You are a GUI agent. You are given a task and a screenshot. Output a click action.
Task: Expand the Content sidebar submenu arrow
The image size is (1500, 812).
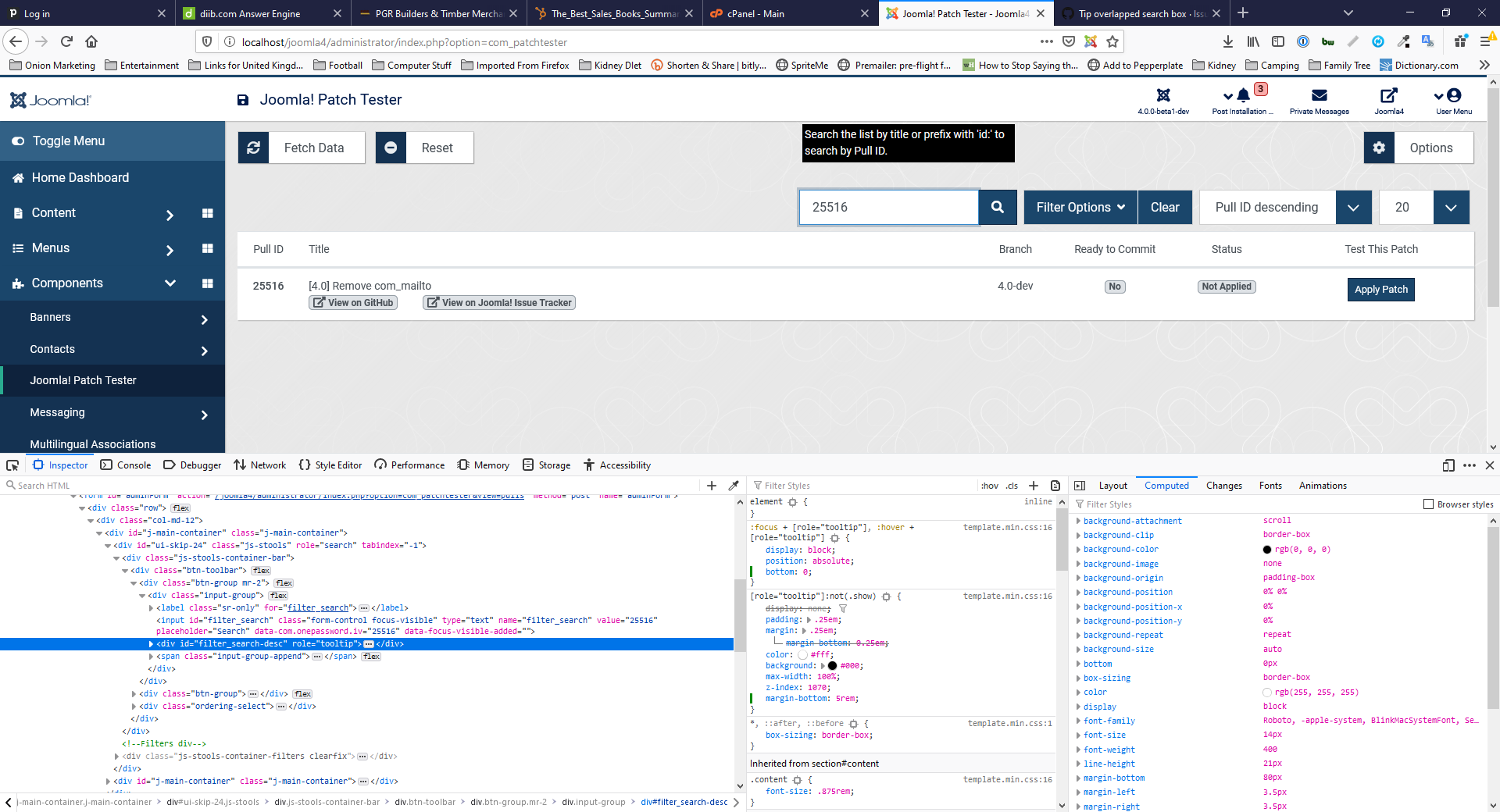(x=170, y=215)
